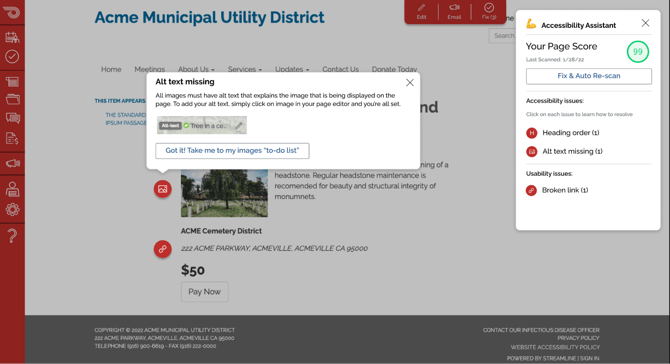The image size is (670, 364).
Task: Close the Accessibility Assistant panel
Action: click(x=645, y=23)
